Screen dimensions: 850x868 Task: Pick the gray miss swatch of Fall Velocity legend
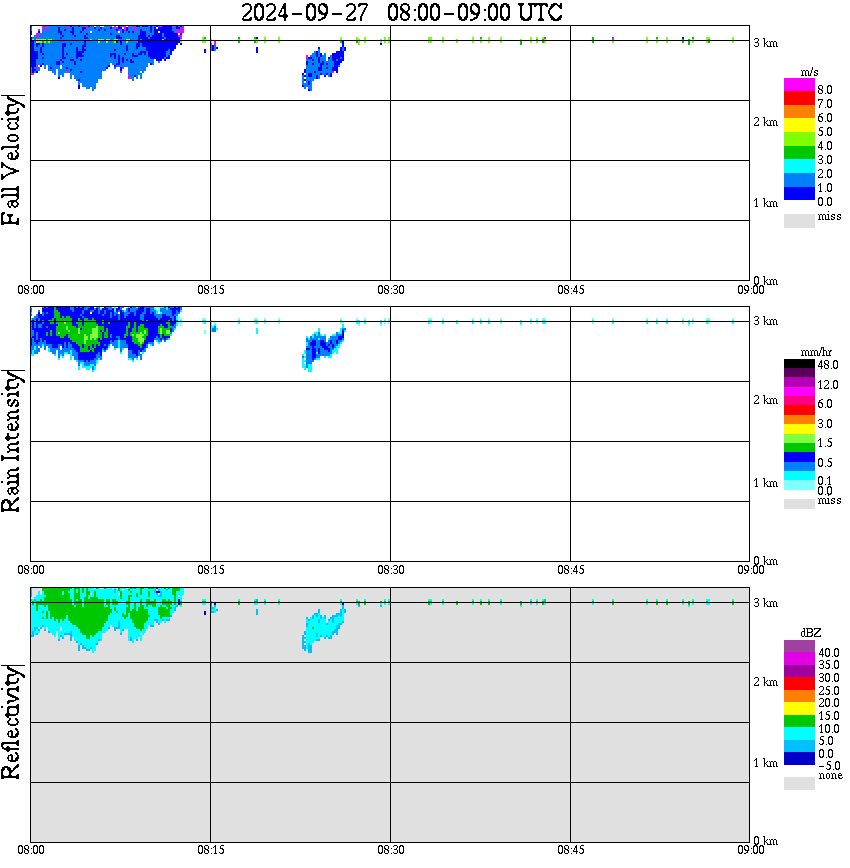(x=799, y=220)
